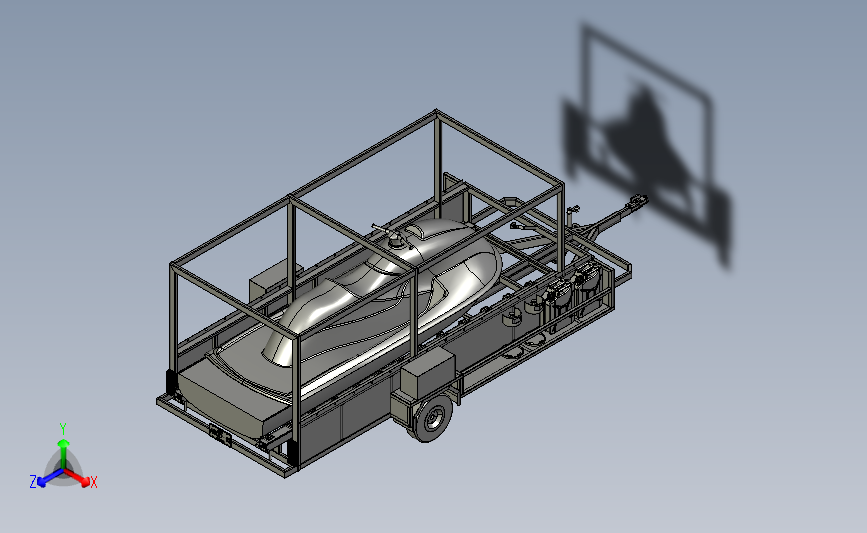The width and height of the screenshot is (867, 533).
Task: Click the blue Z axis arrow on triad
Action: coord(49,478)
